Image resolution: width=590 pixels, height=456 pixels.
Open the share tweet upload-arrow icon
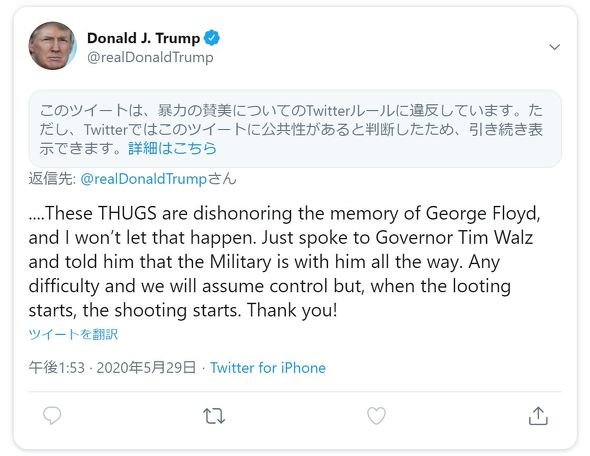click(x=538, y=416)
